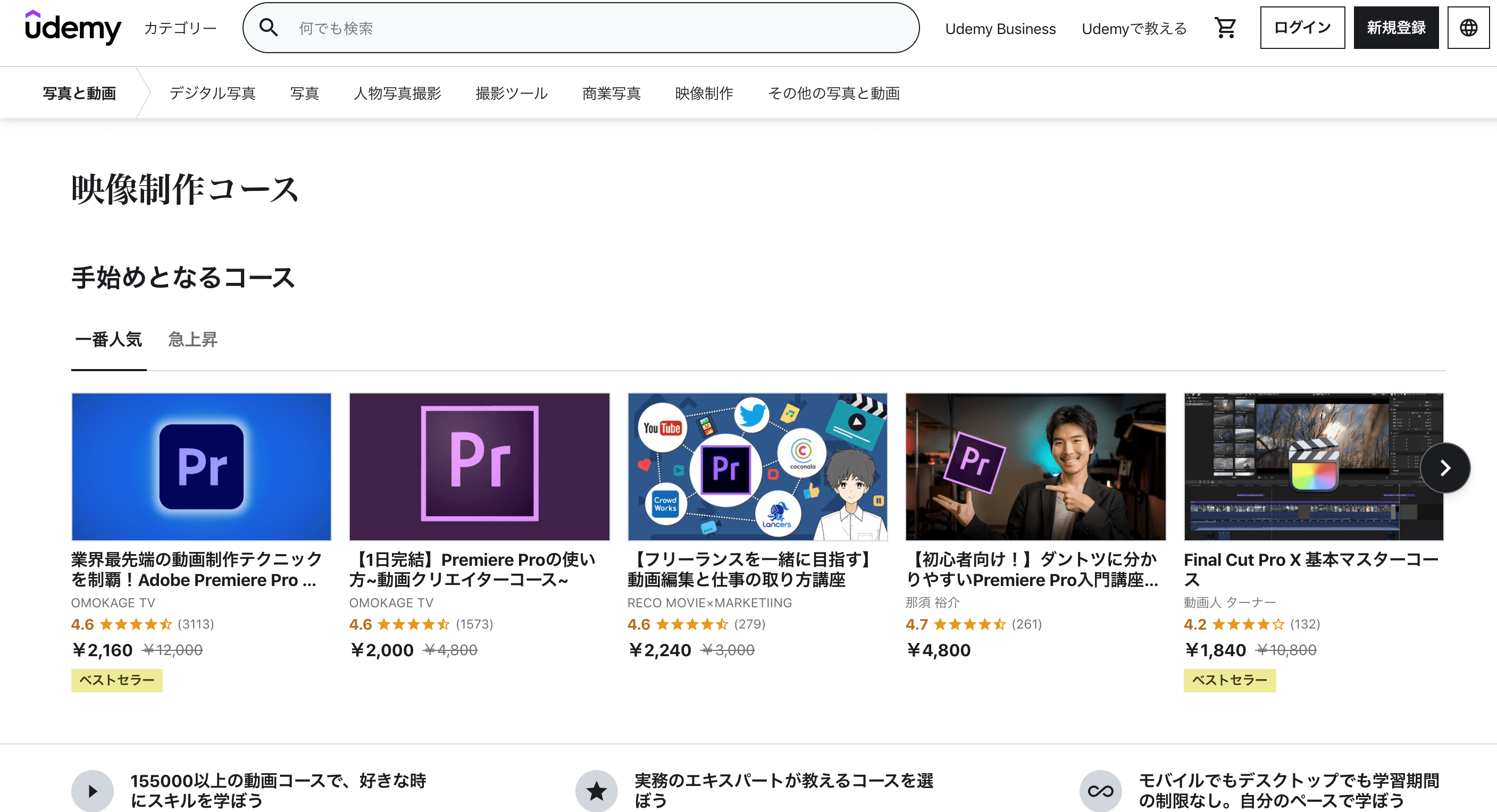Open purple Premiere Pro course thumbnail
The width and height of the screenshot is (1497, 812).
tap(480, 467)
